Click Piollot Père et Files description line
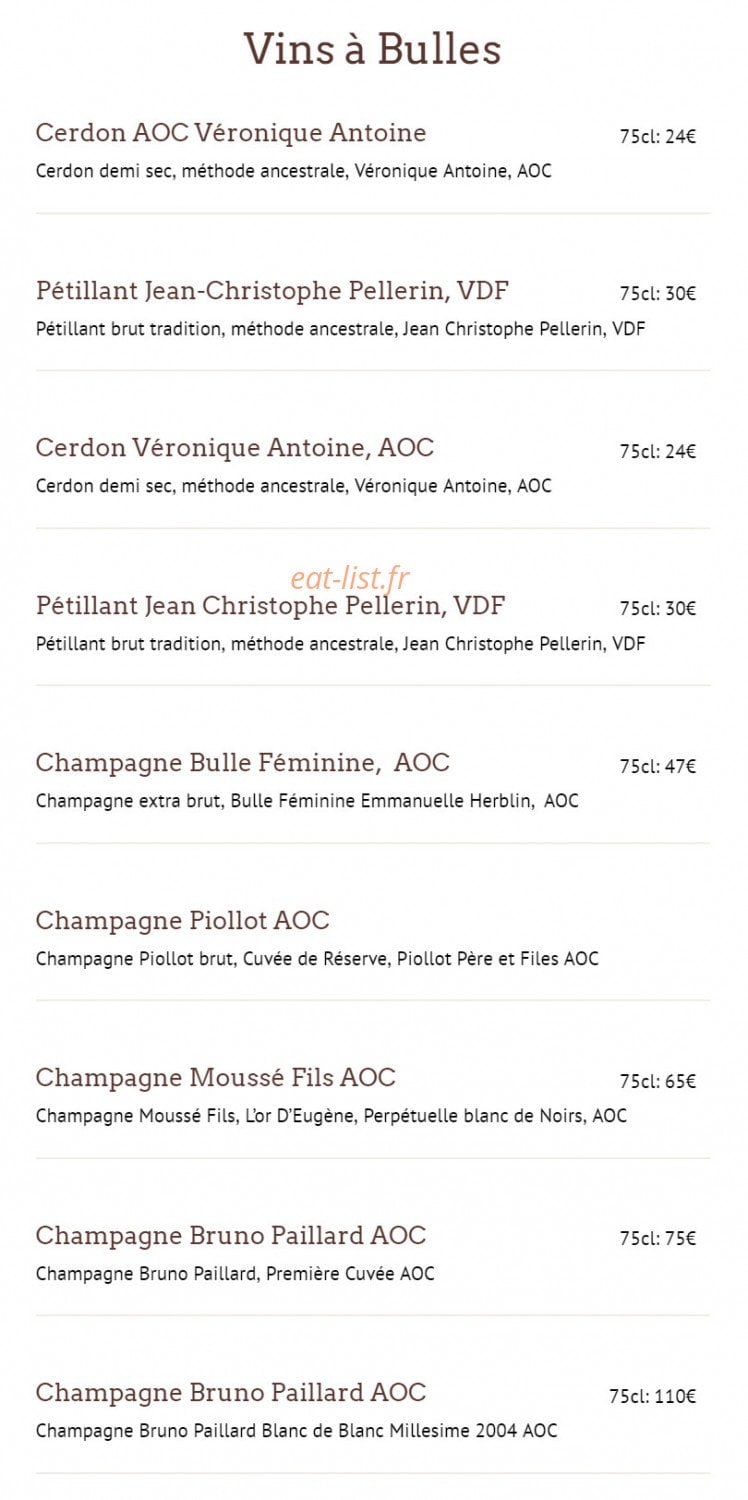748x1500 pixels. (317, 959)
